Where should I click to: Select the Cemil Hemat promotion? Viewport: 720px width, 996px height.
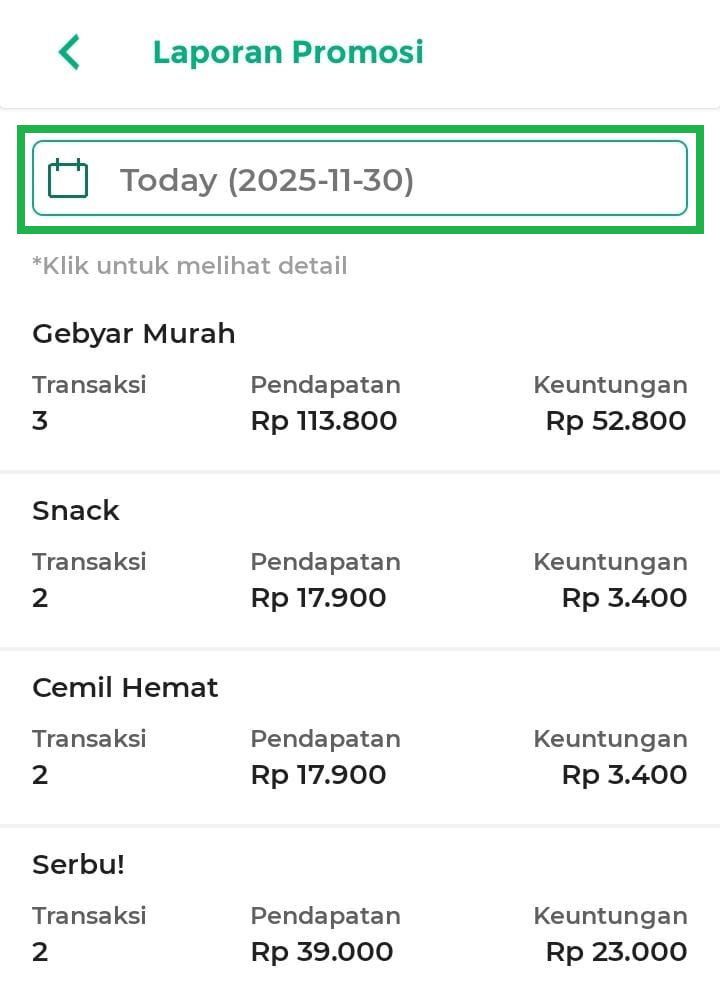pyautogui.click(x=125, y=688)
